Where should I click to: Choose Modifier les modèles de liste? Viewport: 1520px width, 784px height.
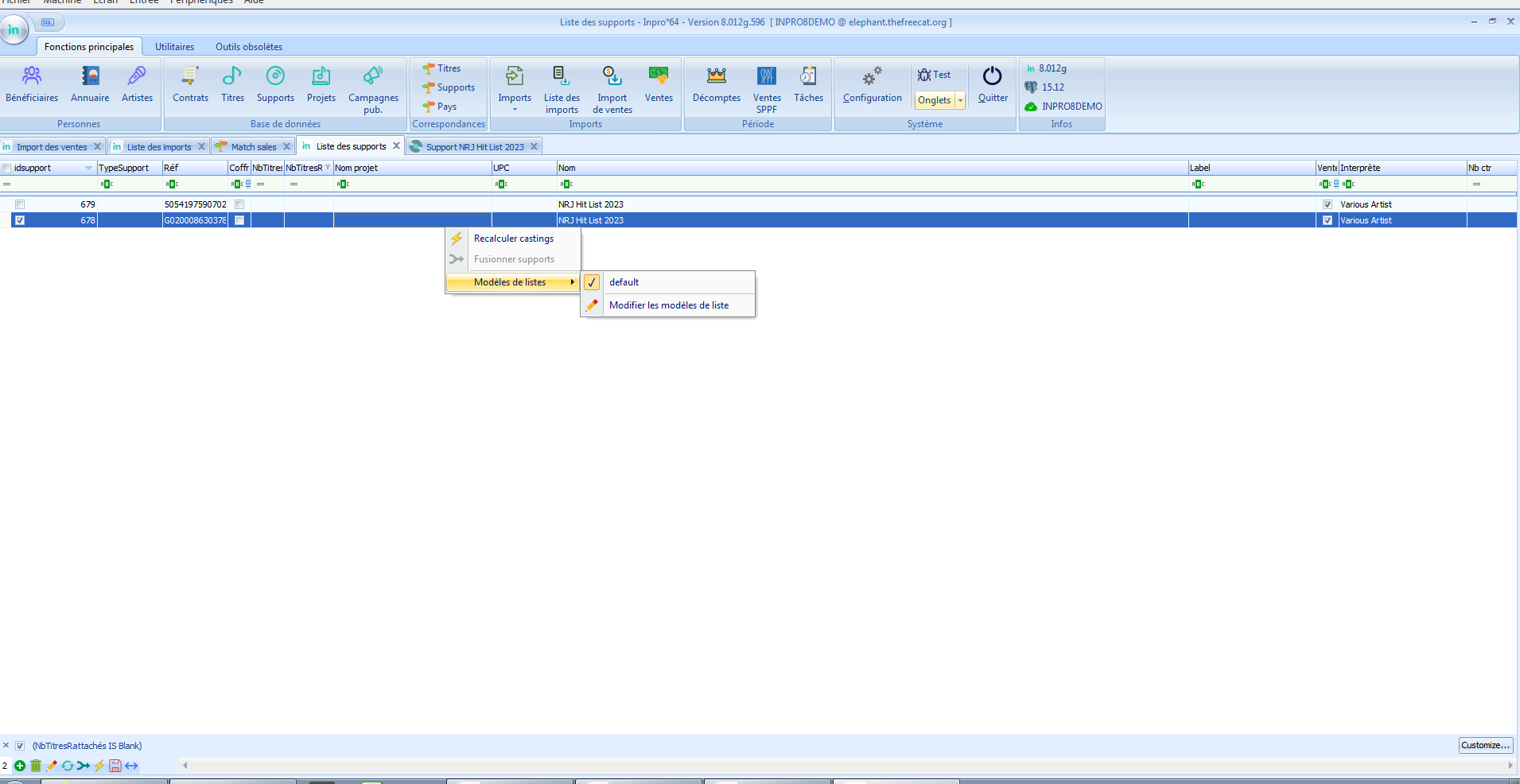click(668, 305)
